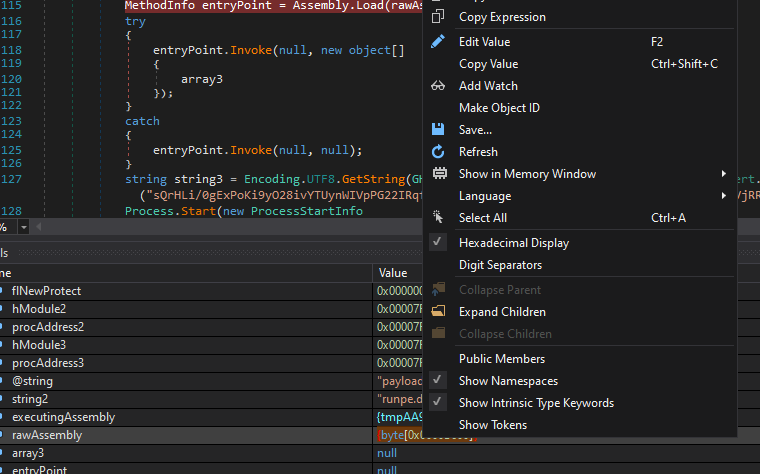Open the Show in Memory Window submenu arrow

(723, 174)
